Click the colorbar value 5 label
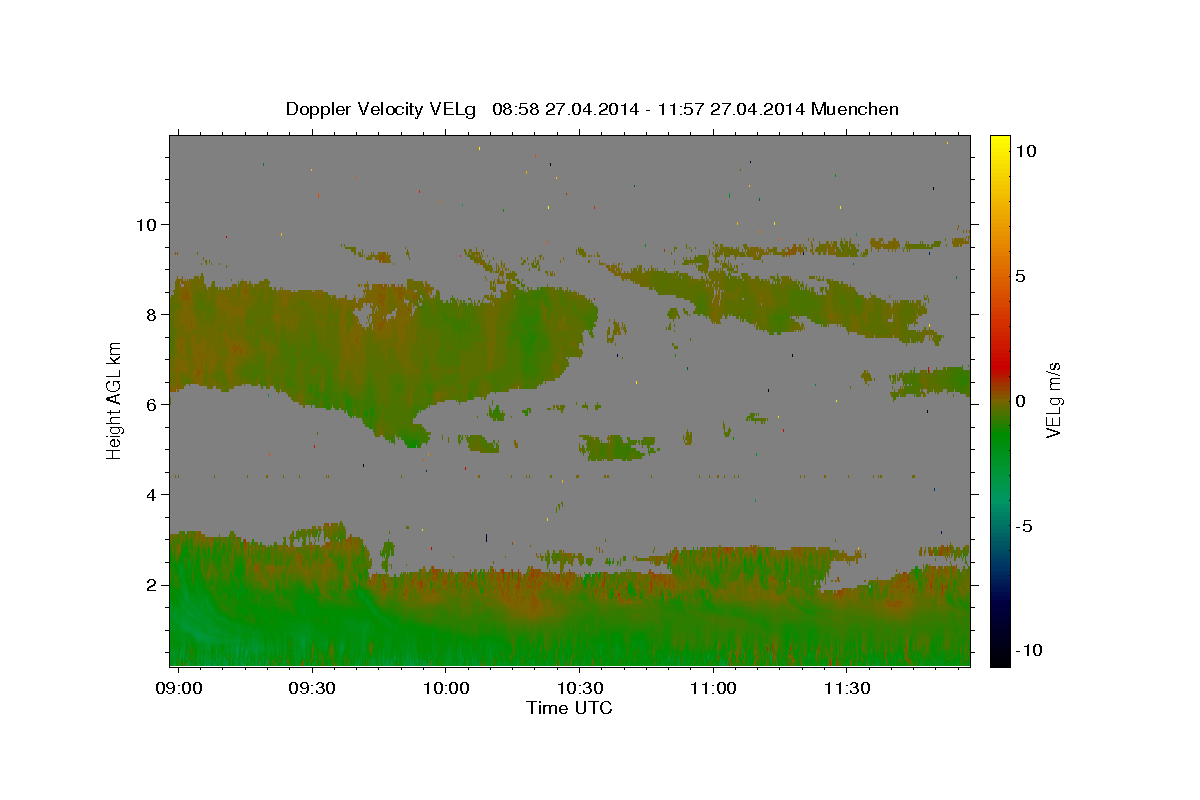 (1020, 276)
